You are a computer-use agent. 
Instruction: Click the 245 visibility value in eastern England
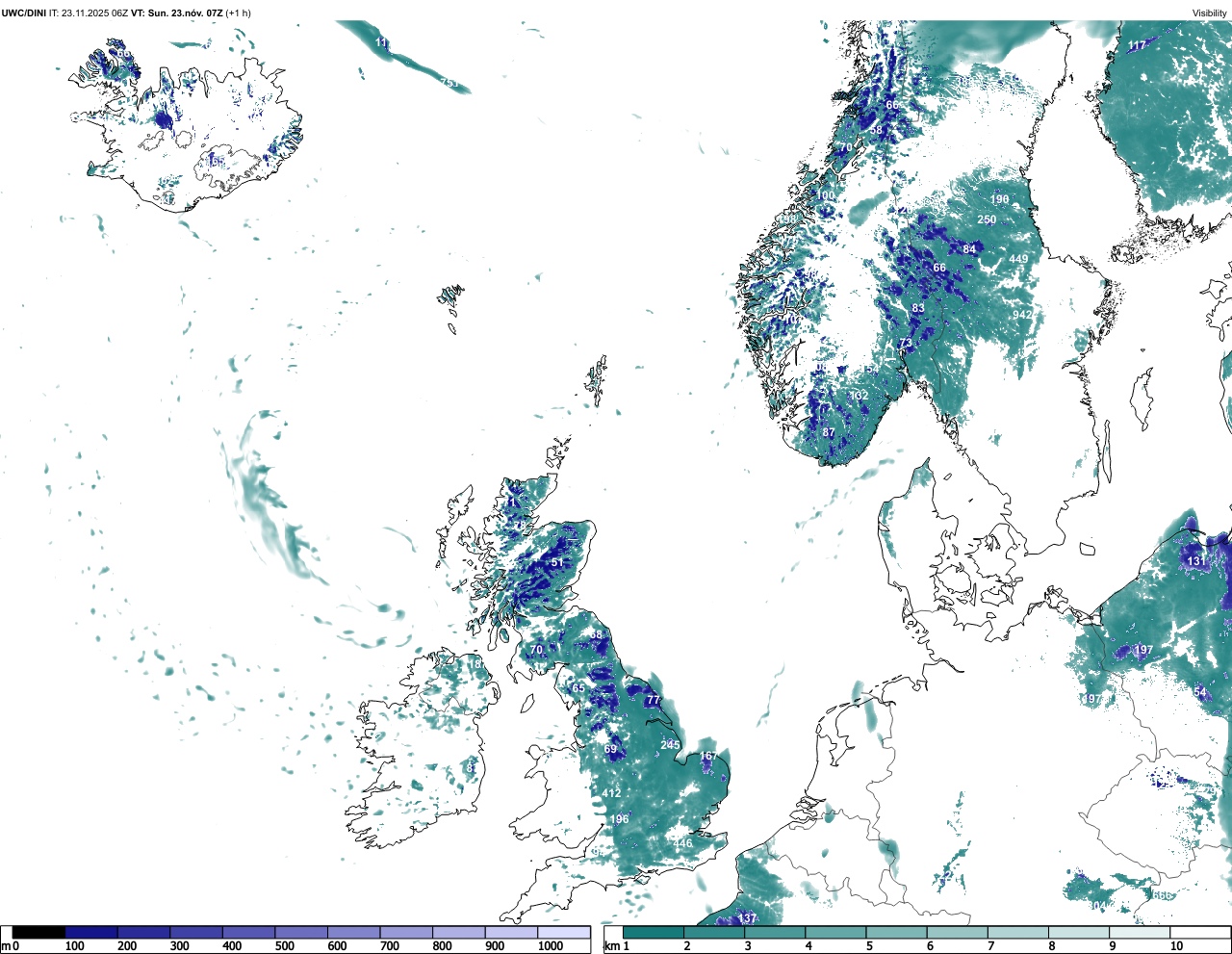coord(670,744)
